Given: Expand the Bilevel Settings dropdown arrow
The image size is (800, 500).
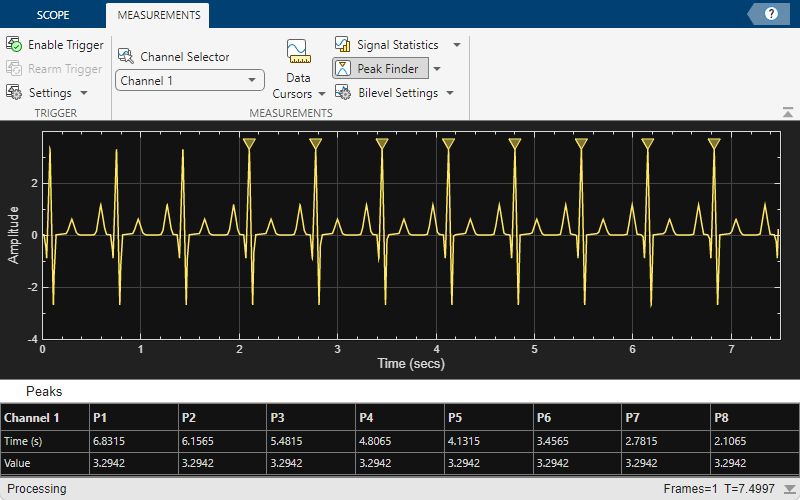Looking at the screenshot, I should click(x=450, y=93).
